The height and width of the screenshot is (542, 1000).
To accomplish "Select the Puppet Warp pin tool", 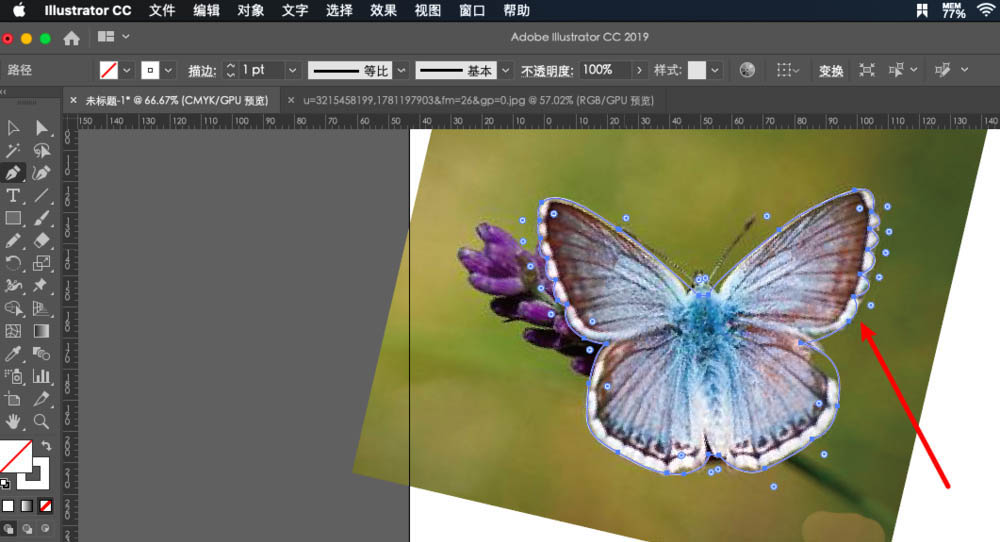I will coord(41,286).
